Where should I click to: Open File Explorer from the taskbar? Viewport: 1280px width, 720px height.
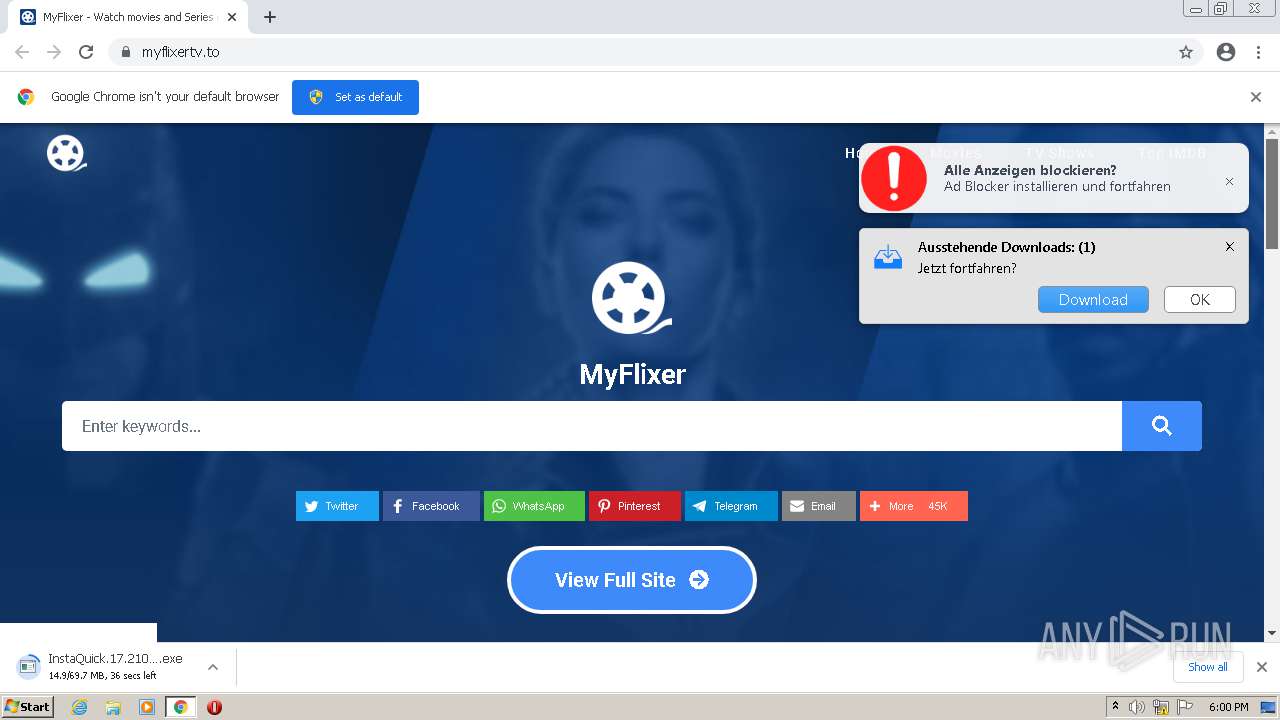pos(113,707)
